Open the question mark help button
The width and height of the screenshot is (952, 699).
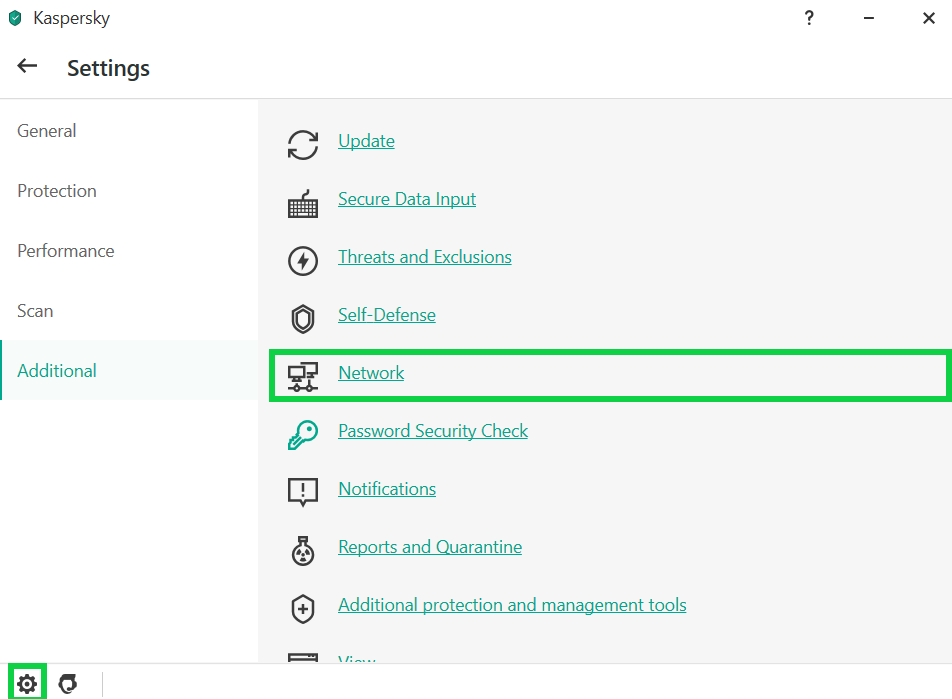[809, 18]
